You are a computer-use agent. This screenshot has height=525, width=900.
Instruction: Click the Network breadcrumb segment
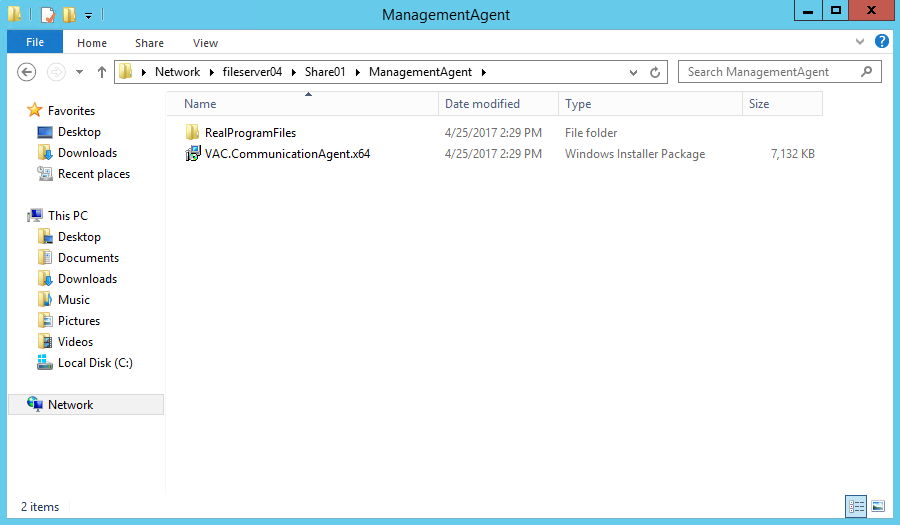(177, 72)
